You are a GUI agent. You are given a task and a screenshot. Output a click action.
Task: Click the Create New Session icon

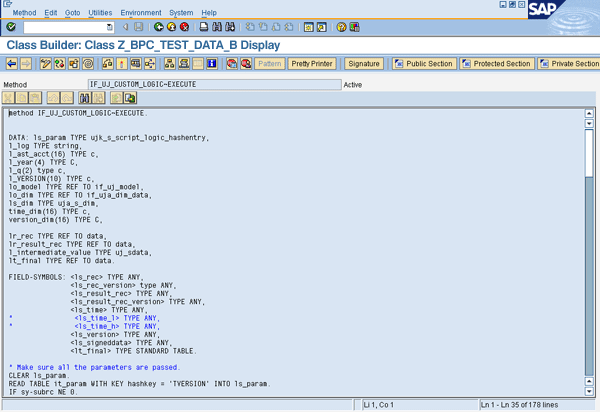pos(308,27)
